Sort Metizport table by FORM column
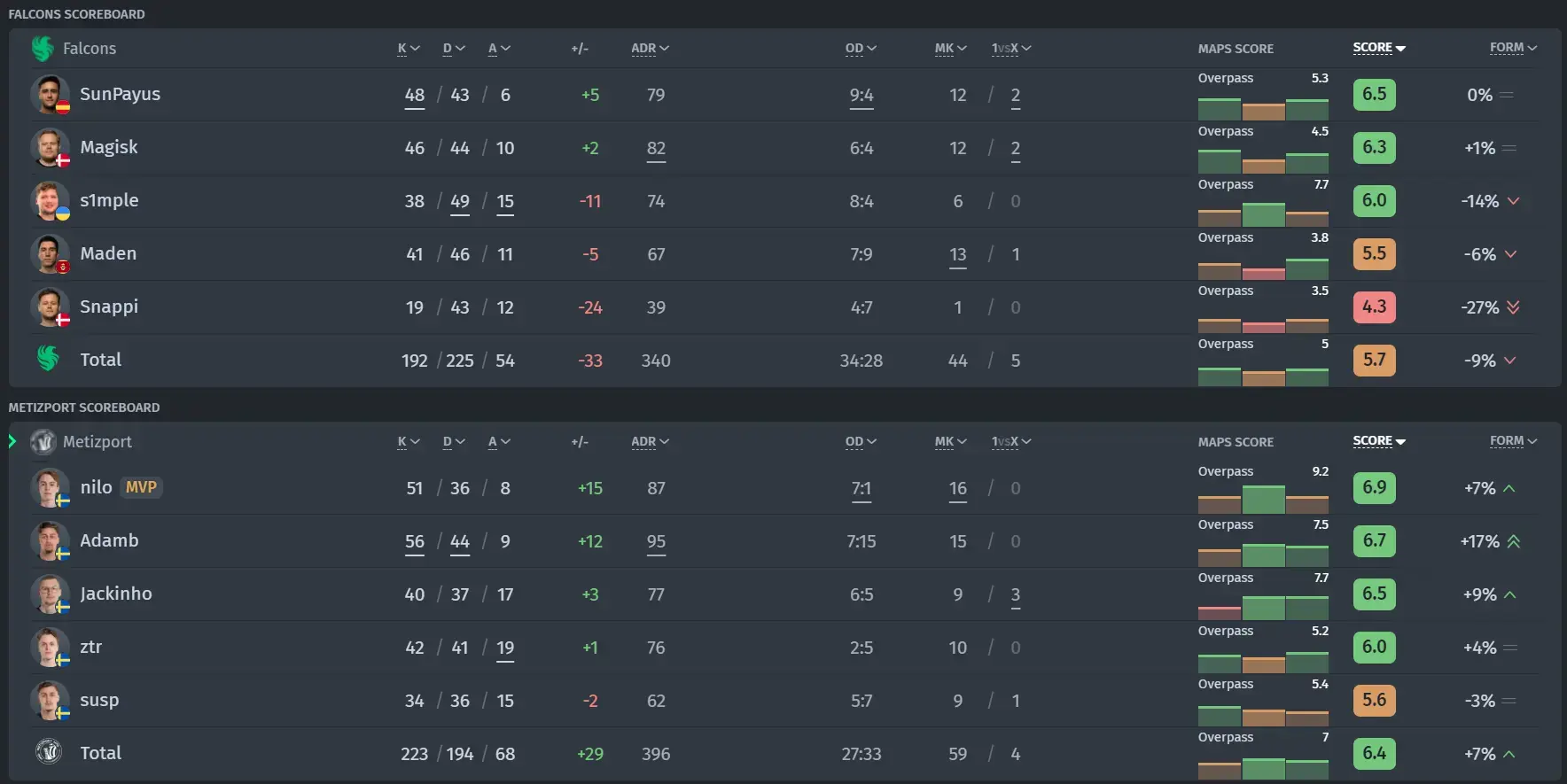Viewport: 1567px width, 784px height. [x=1513, y=441]
